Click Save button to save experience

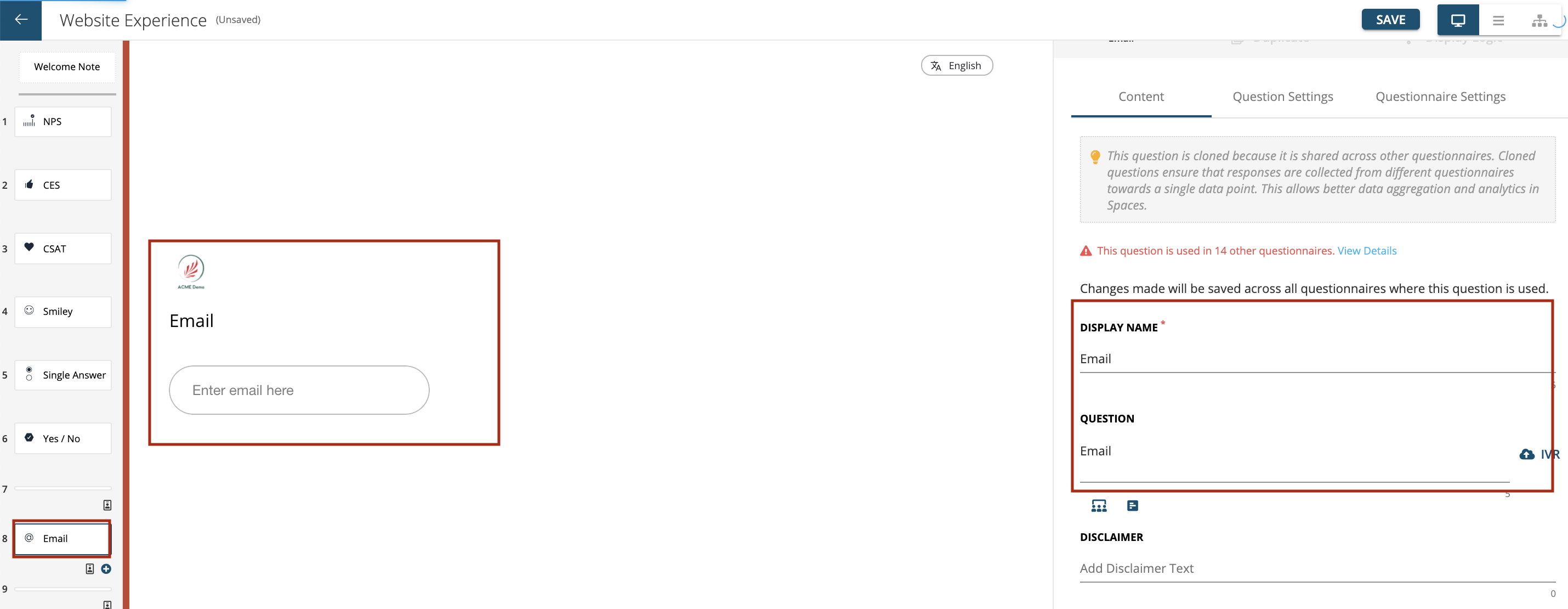pyautogui.click(x=1391, y=18)
